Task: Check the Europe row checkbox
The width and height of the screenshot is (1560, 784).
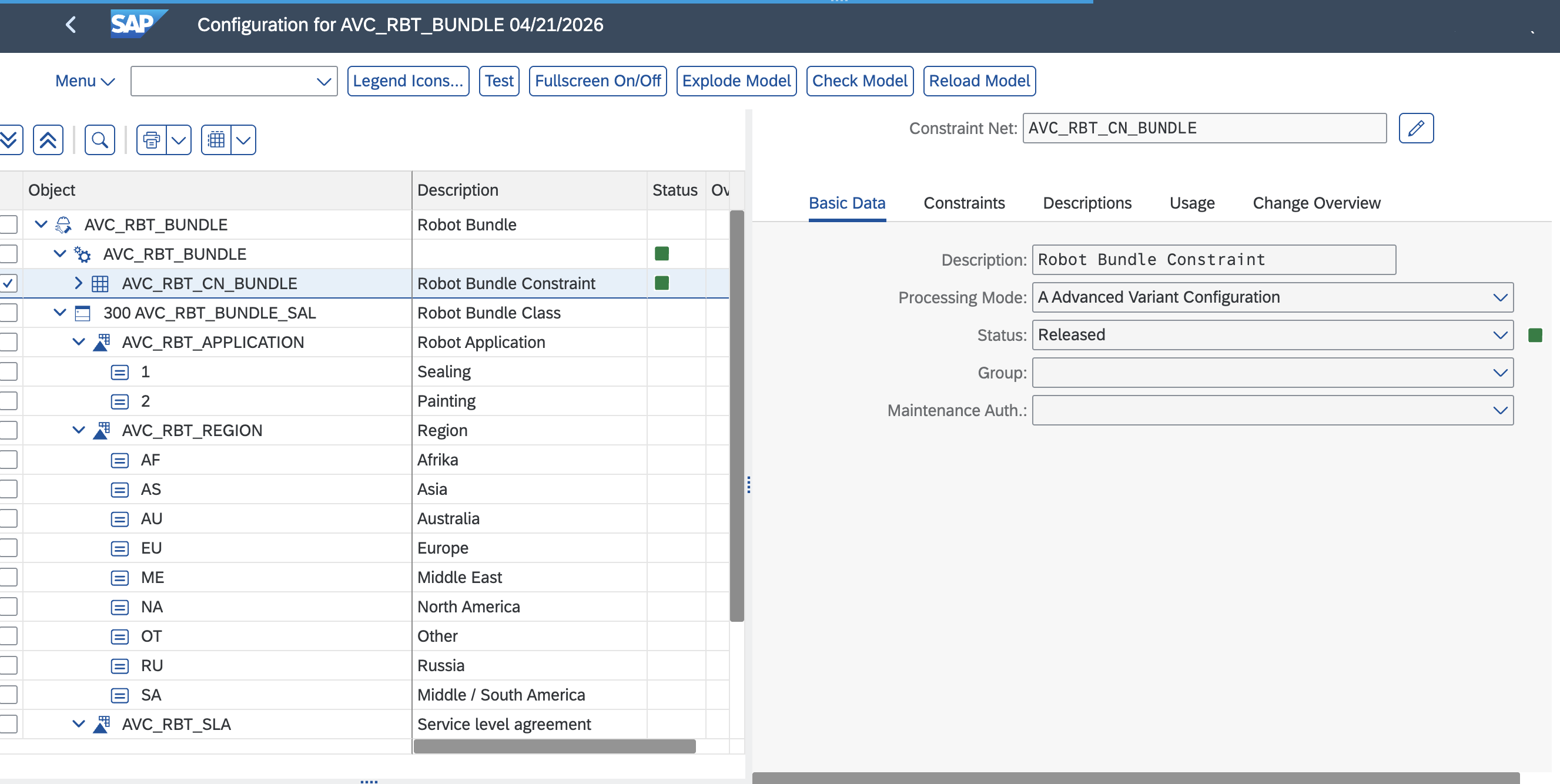Action: click(x=8, y=548)
